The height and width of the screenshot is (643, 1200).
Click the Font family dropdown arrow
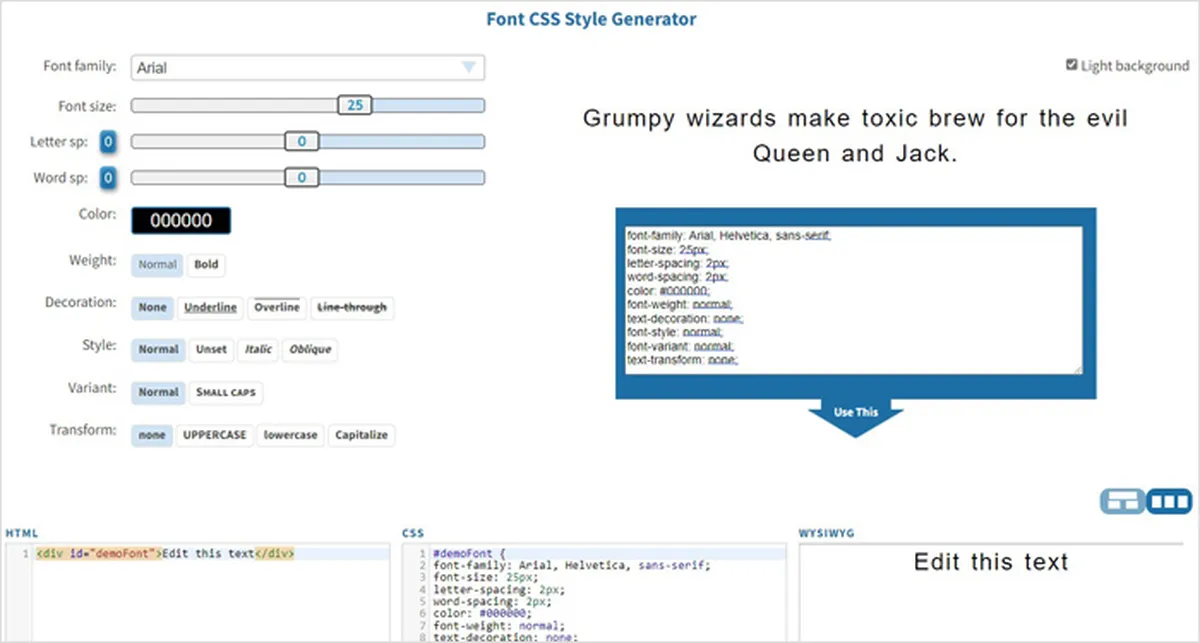click(x=468, y=68)
